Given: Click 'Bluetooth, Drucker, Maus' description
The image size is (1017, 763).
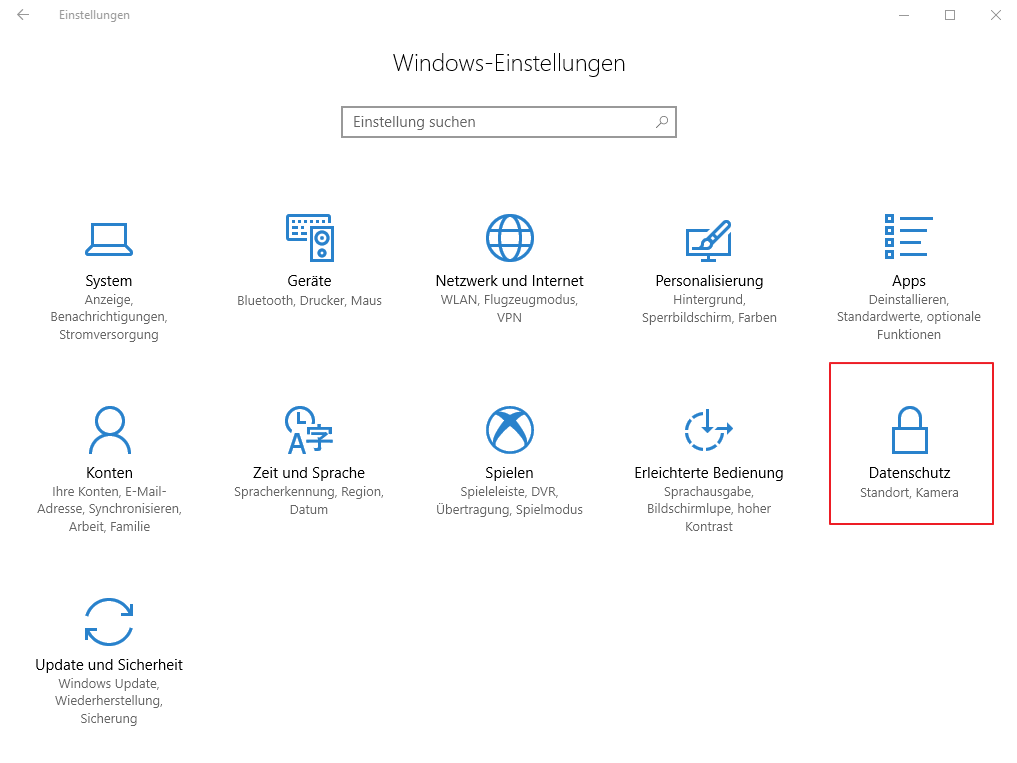Looking at the screenshot, I should click(x=309, y=300).
